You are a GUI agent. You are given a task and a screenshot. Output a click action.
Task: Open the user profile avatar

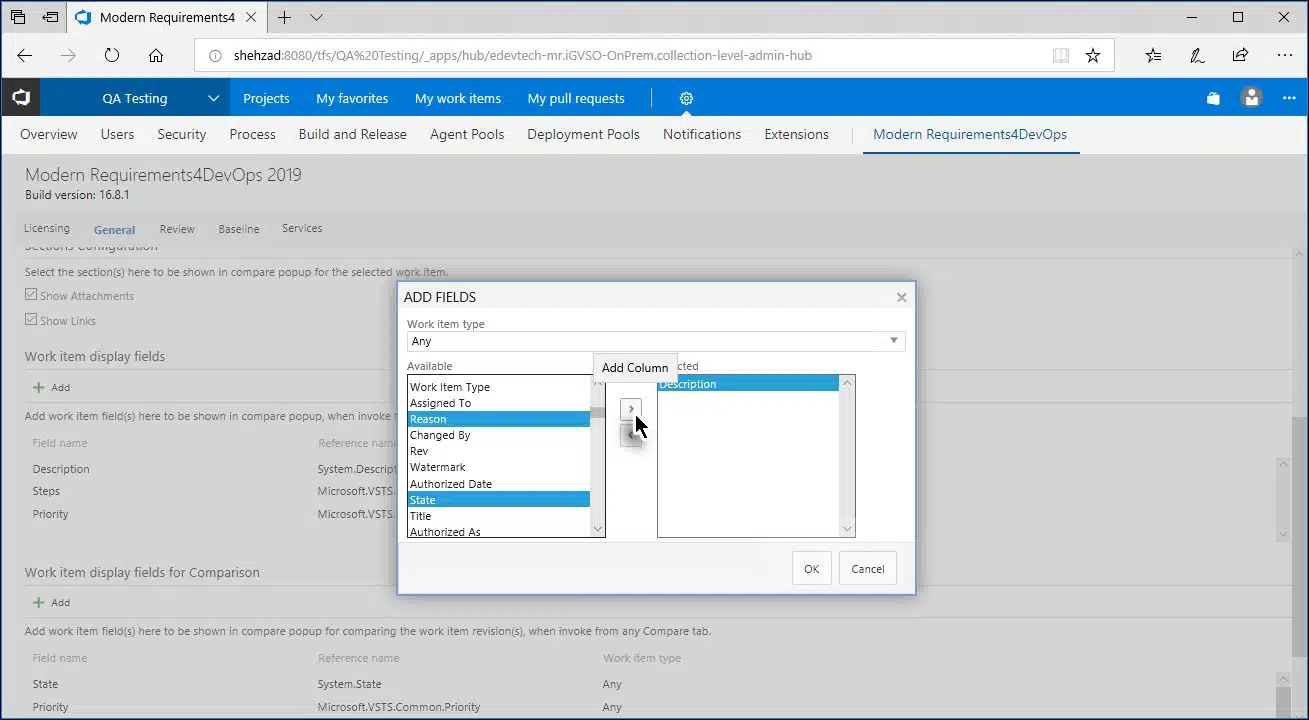click(1251, 98)
